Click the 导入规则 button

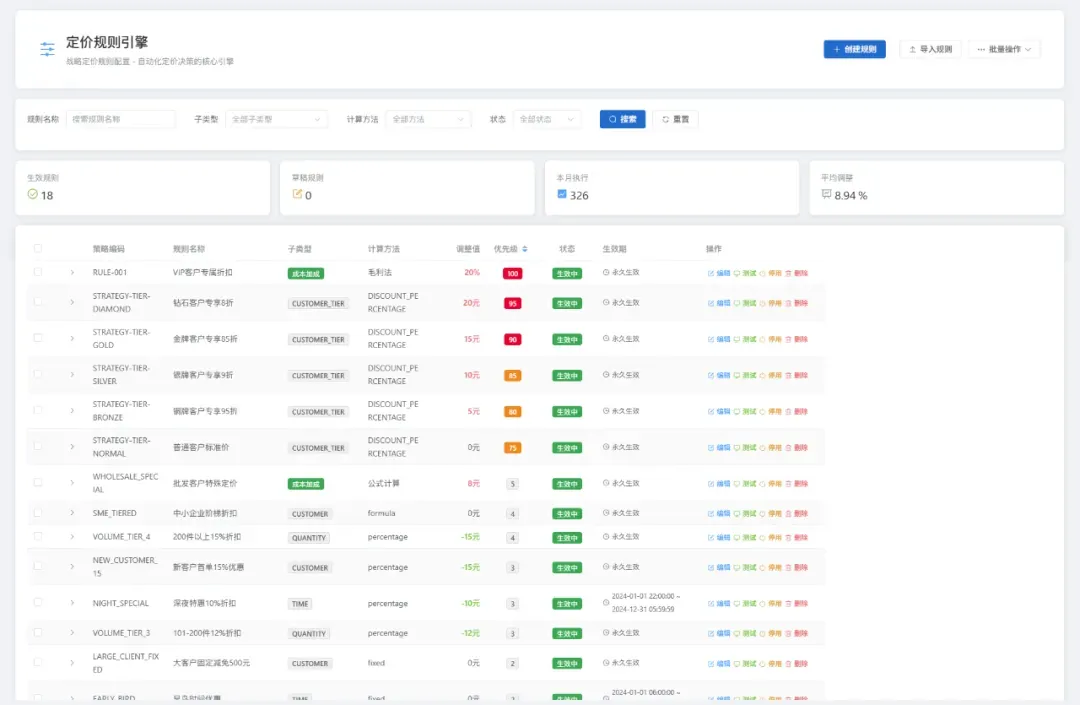tap(930, 49)
